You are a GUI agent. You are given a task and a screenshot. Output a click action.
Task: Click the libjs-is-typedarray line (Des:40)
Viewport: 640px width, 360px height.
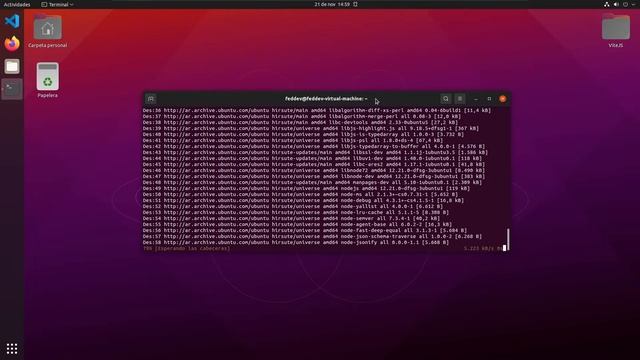[303, 134]
